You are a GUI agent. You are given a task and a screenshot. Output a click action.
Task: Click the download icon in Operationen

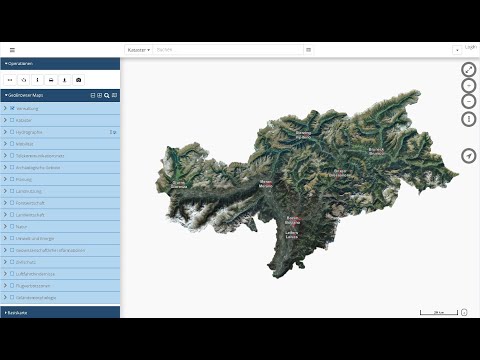(65, 80)
